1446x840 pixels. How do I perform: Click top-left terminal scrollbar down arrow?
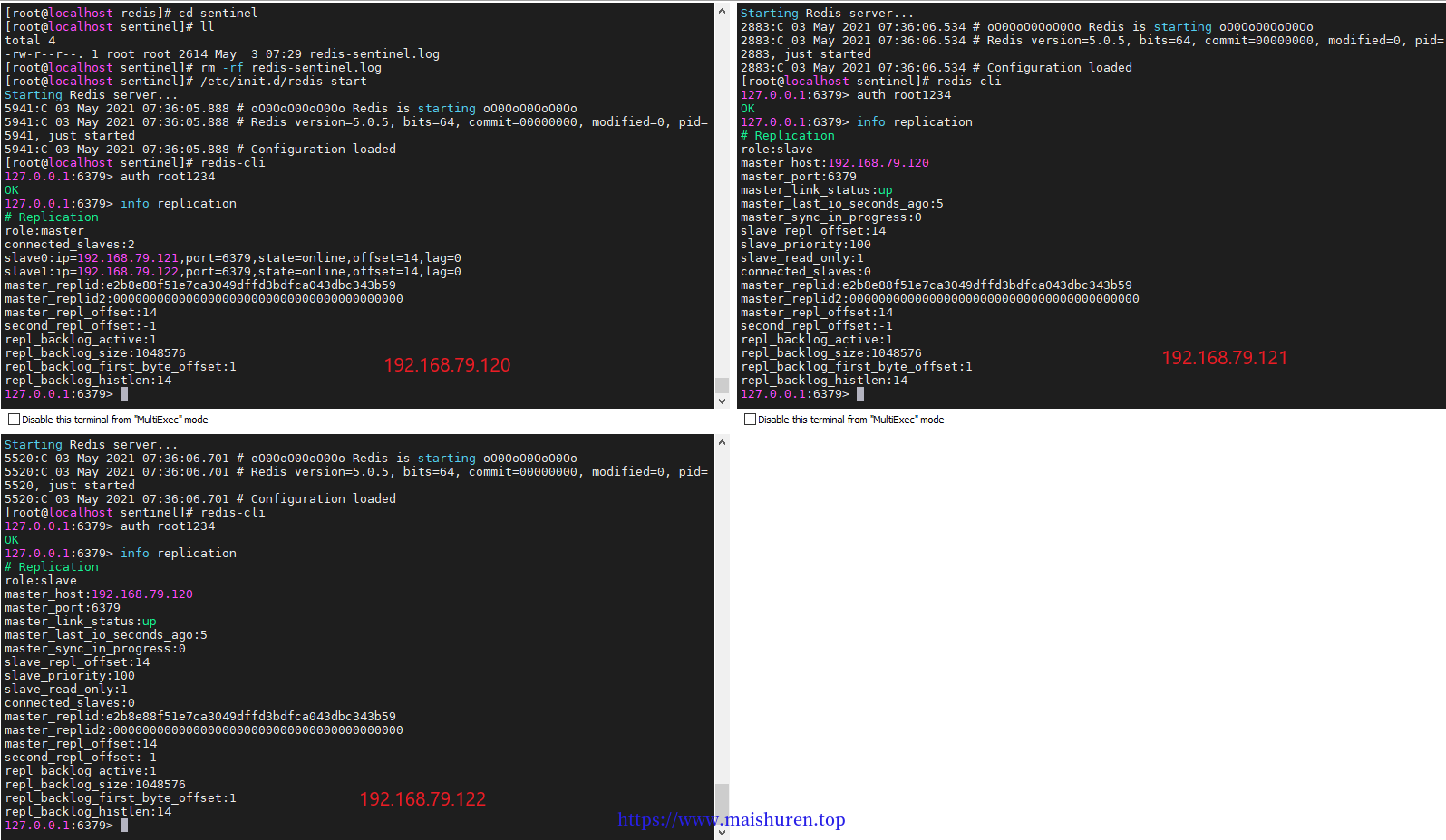click(x=722, y=401)
